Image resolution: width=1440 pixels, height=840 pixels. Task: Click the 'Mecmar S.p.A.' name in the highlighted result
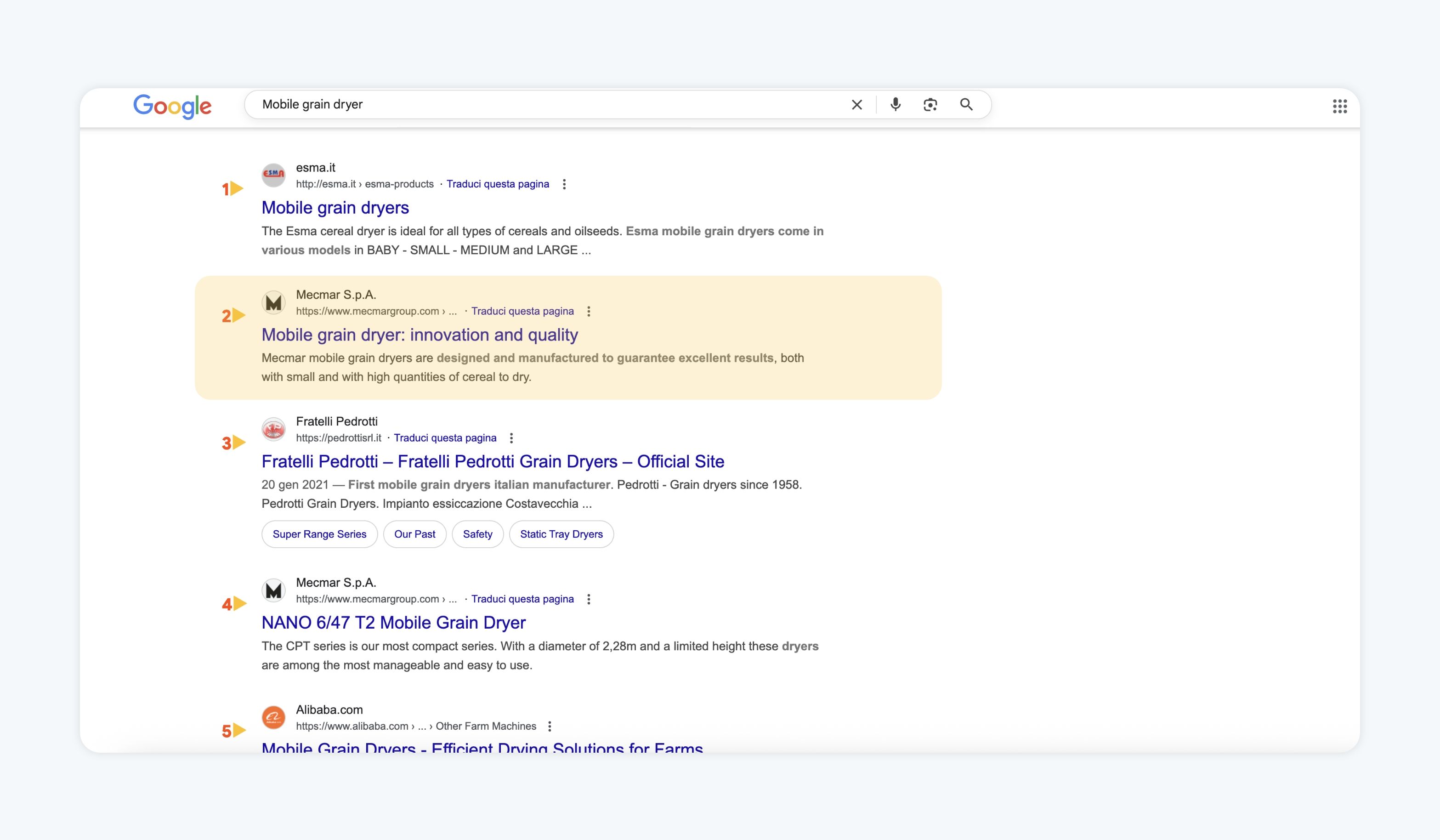tap(336, 295)
